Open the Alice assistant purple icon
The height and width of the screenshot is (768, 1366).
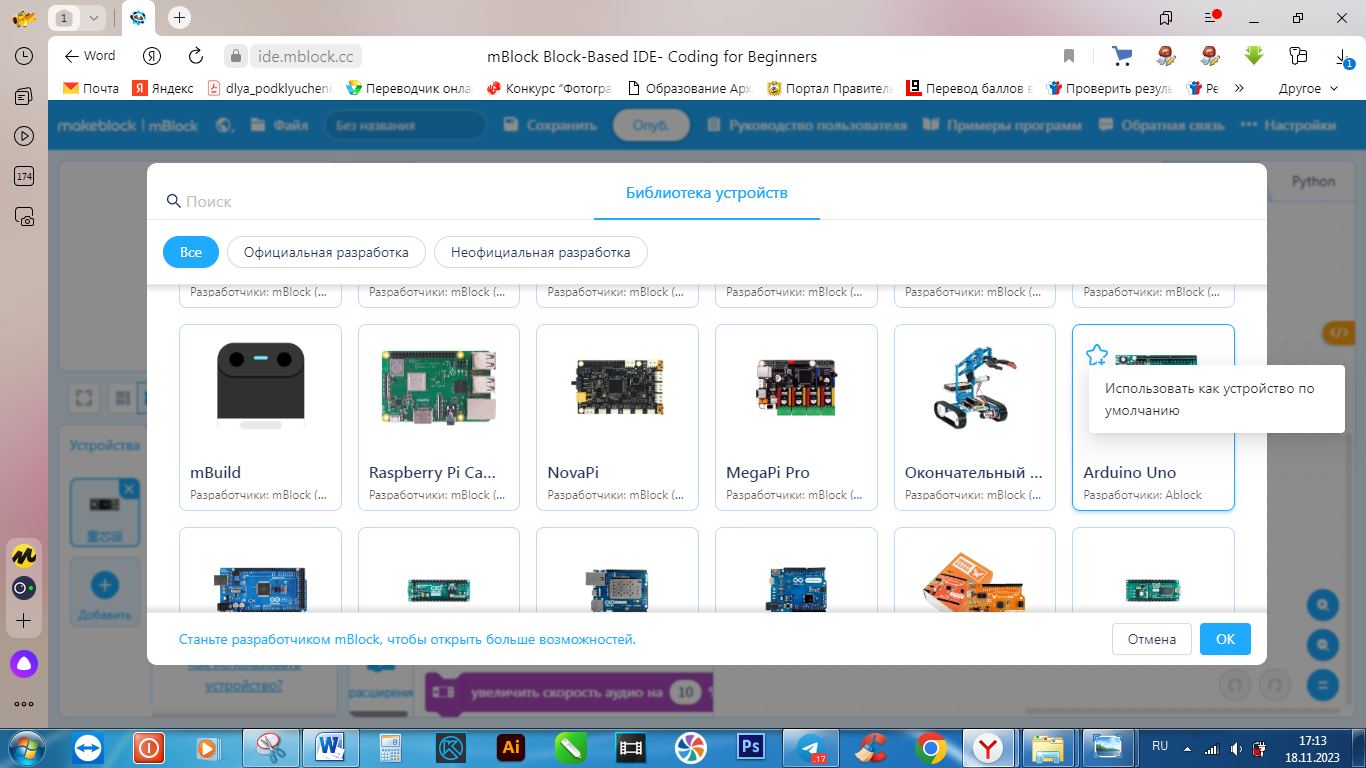(x=24, y=662)
